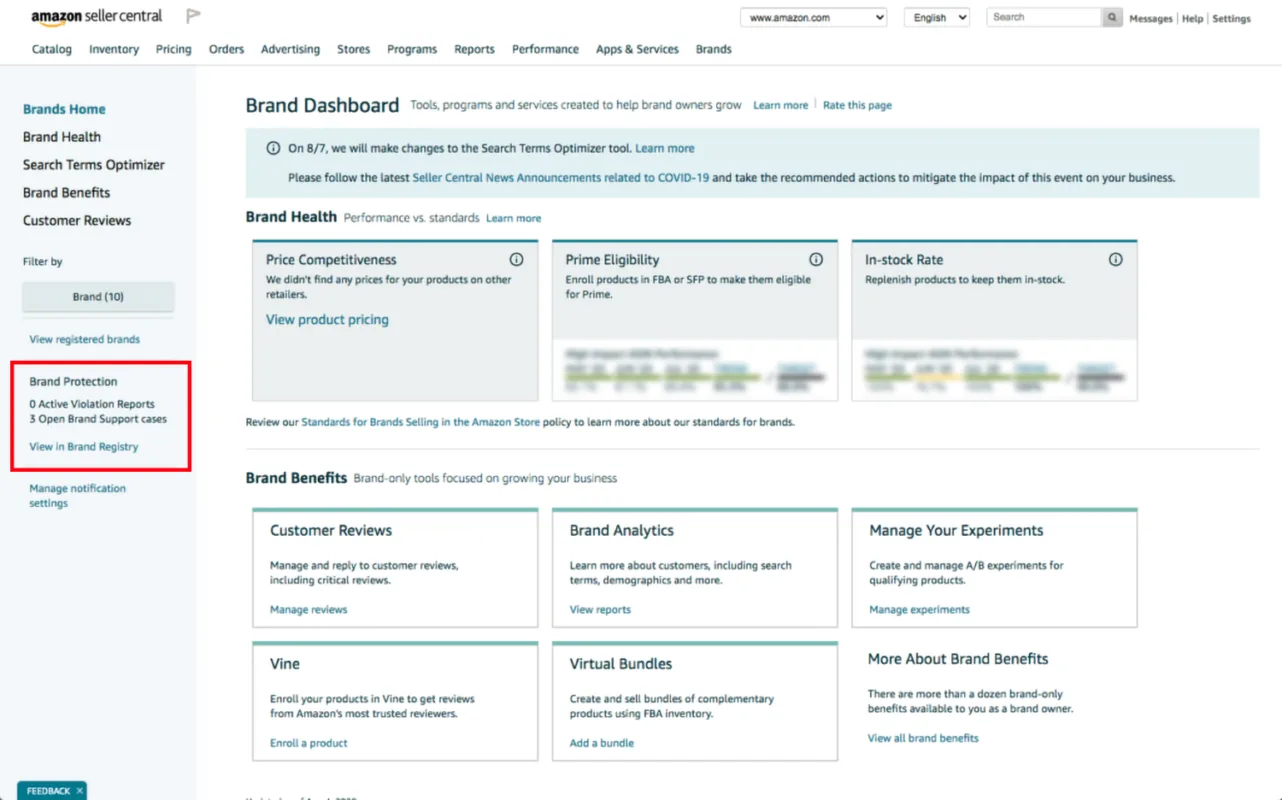The width and height of the screenshot is (1282, 800).
Task: Open Search Terms Optimizer in sidebar
Action: [x=94, y=165]
